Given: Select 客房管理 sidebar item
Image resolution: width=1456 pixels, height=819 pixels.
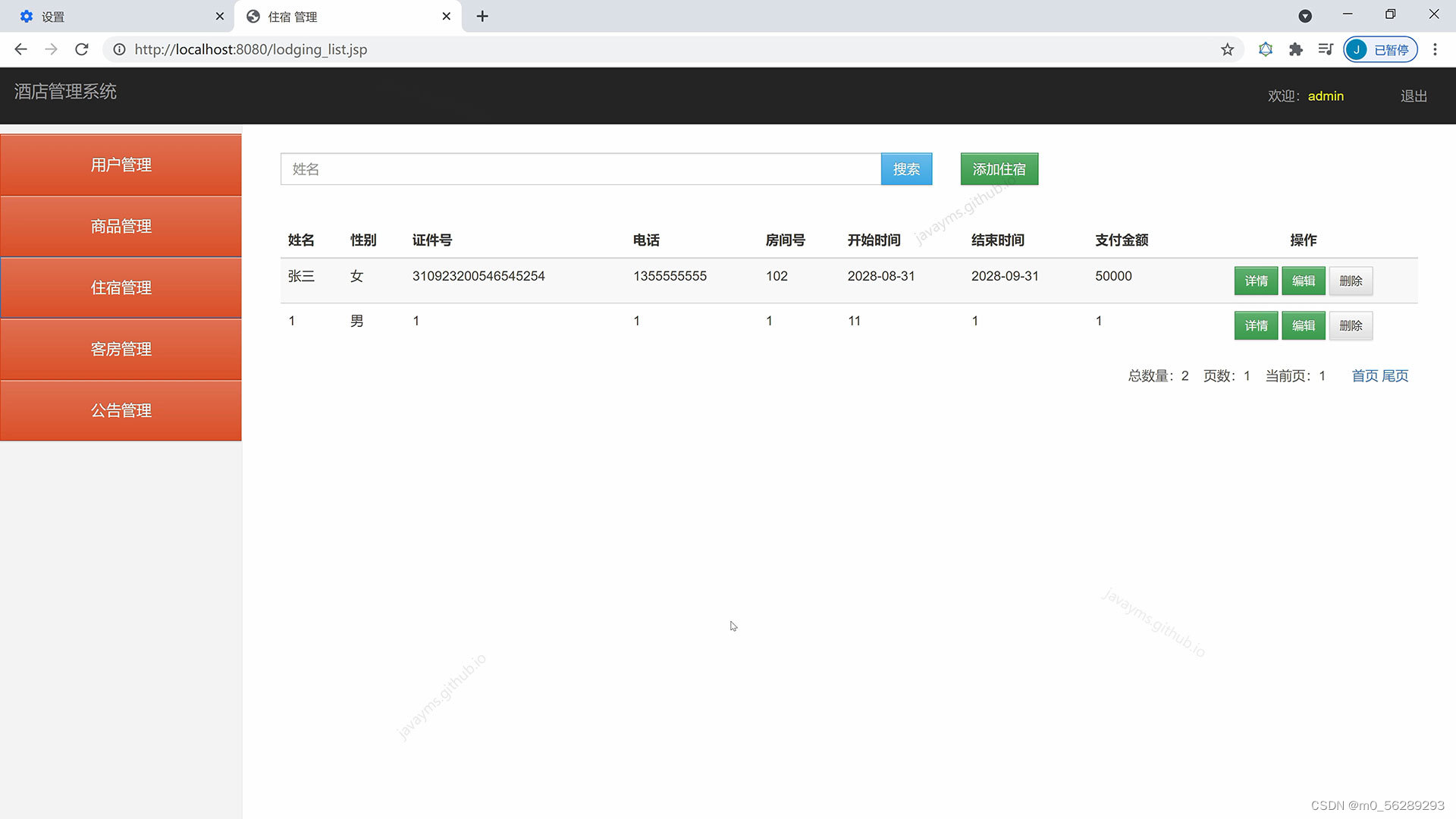Looking at the screenshot, I should [121, 349].
